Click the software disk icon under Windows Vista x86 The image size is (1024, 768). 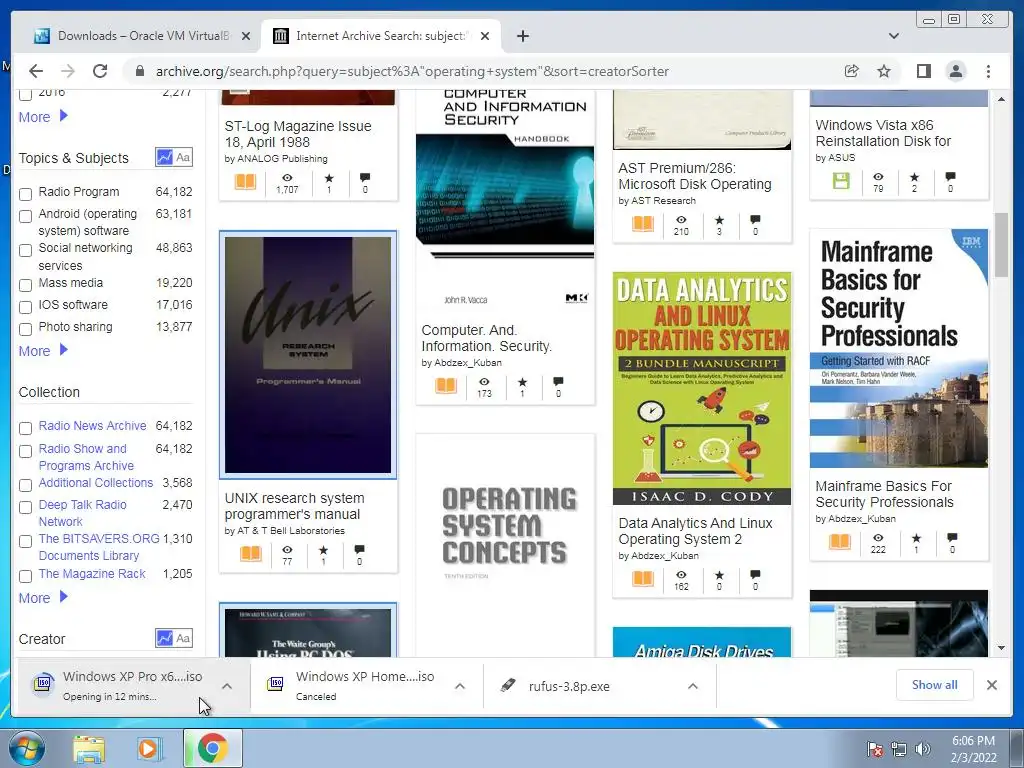841,181
